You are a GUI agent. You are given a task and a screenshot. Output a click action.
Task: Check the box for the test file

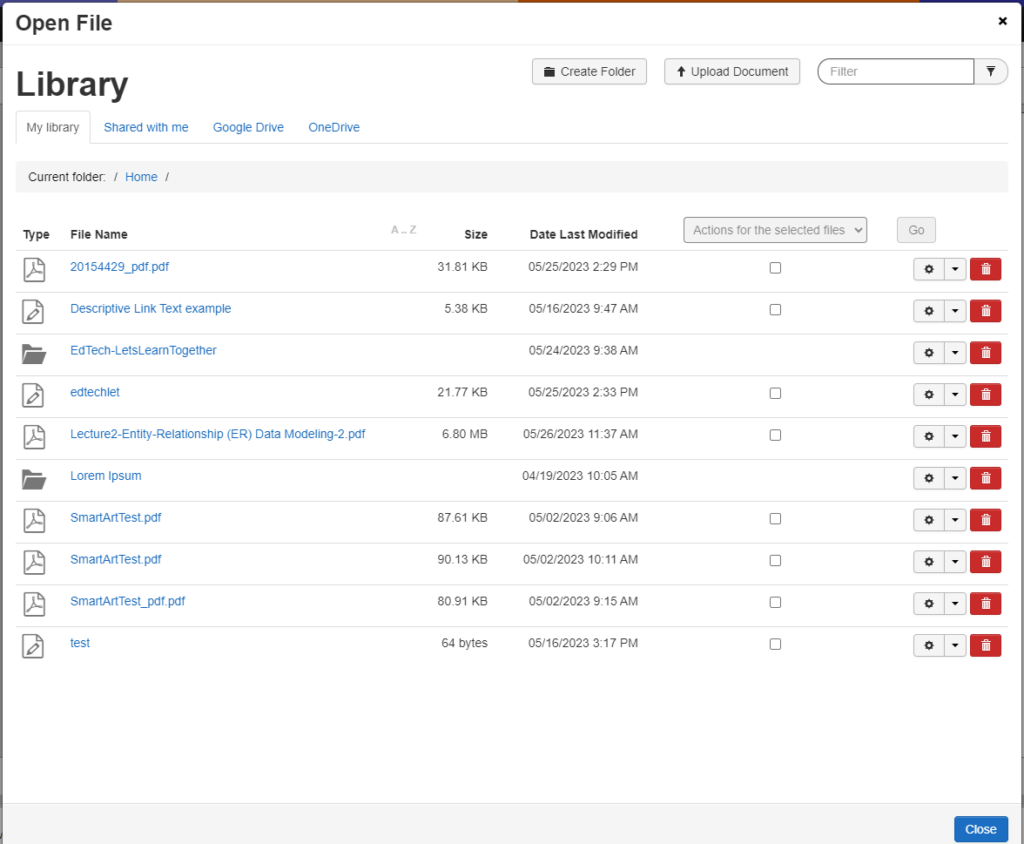pyautogui.click(x=775, y=645)
